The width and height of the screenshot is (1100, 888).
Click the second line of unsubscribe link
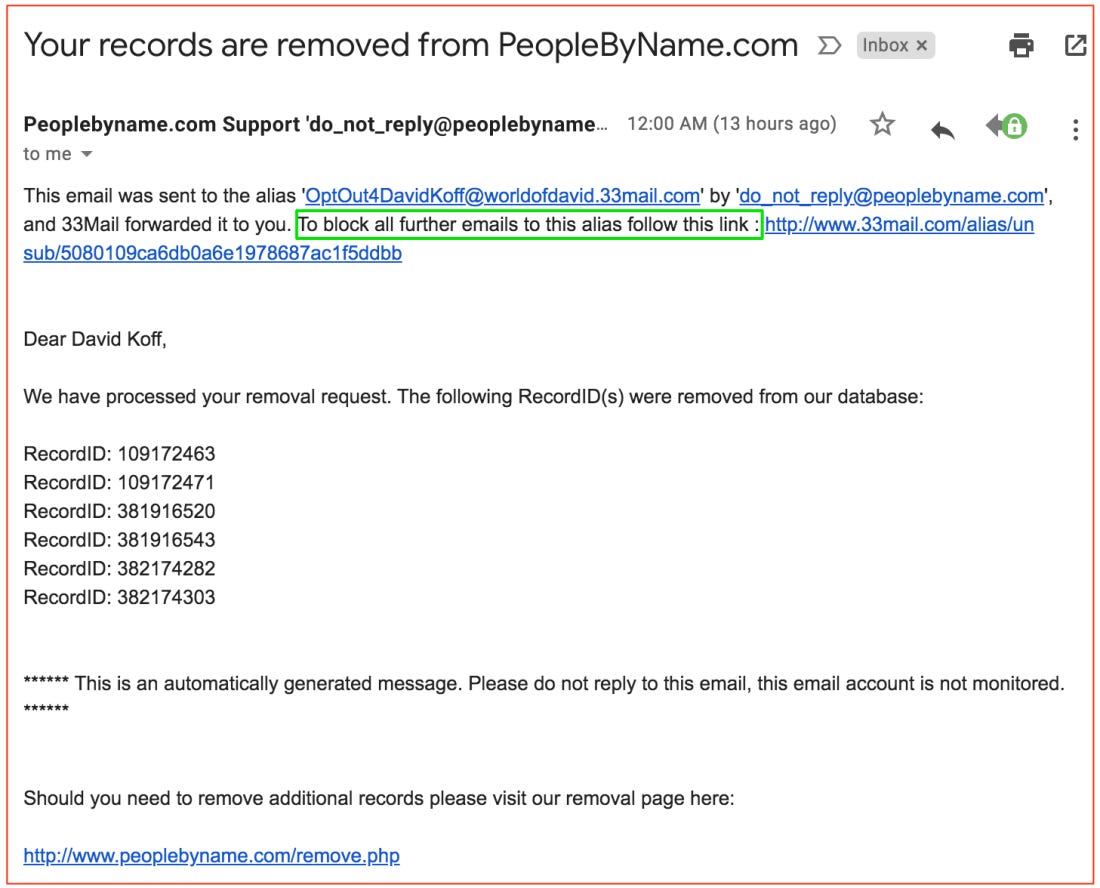click(213, 253)
